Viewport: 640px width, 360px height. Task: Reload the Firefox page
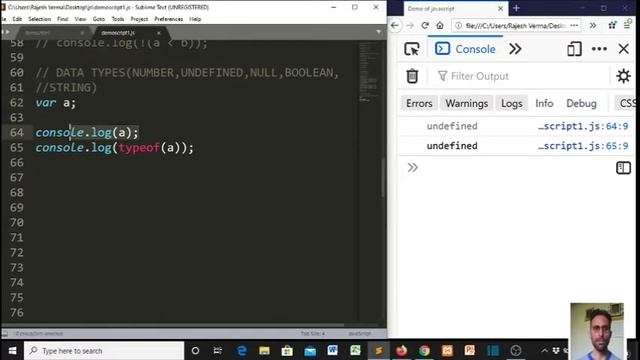425,25
